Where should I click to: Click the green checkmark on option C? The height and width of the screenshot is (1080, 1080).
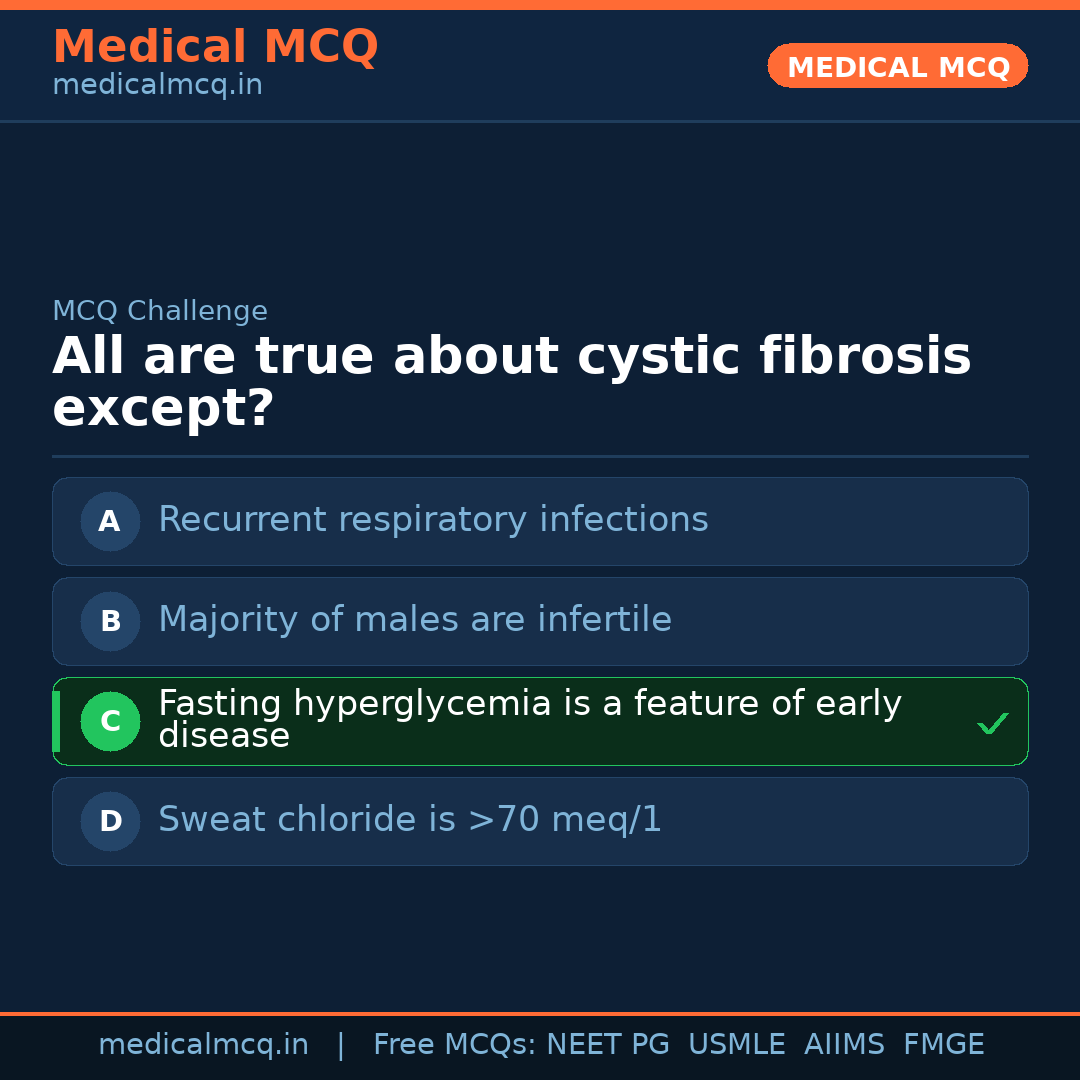992,723
